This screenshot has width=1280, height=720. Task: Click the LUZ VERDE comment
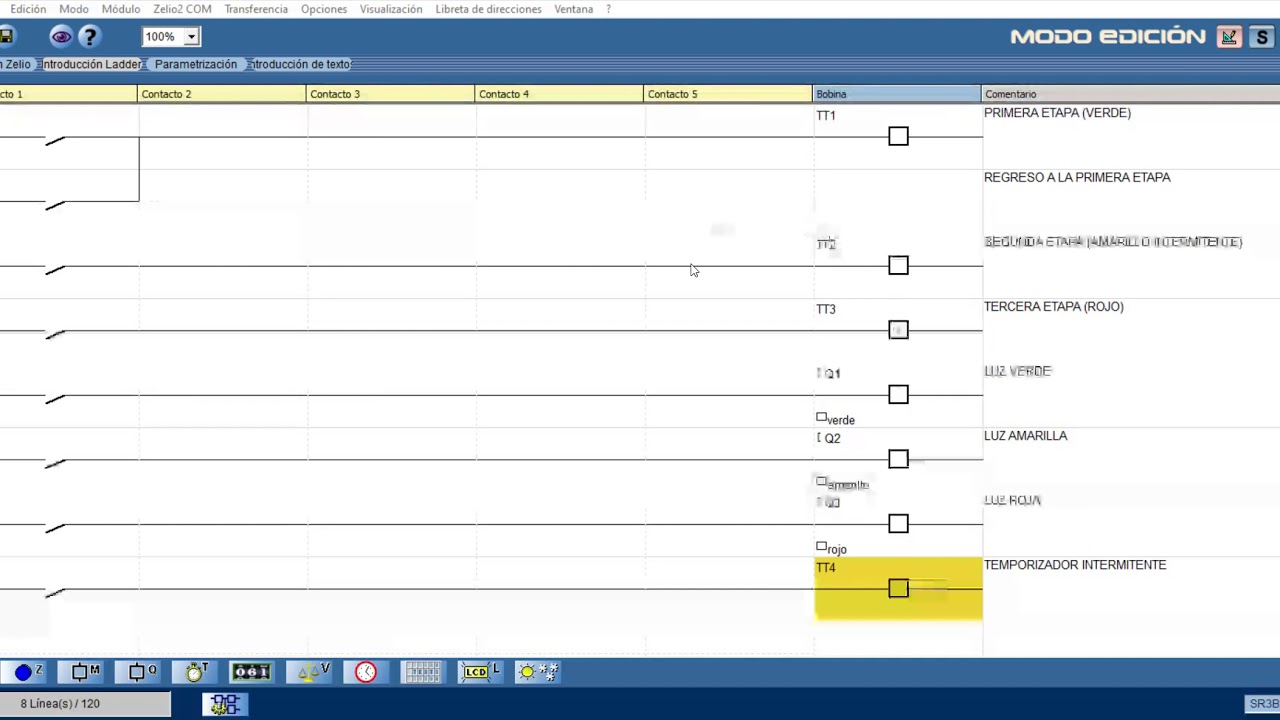coord(1017,371)
